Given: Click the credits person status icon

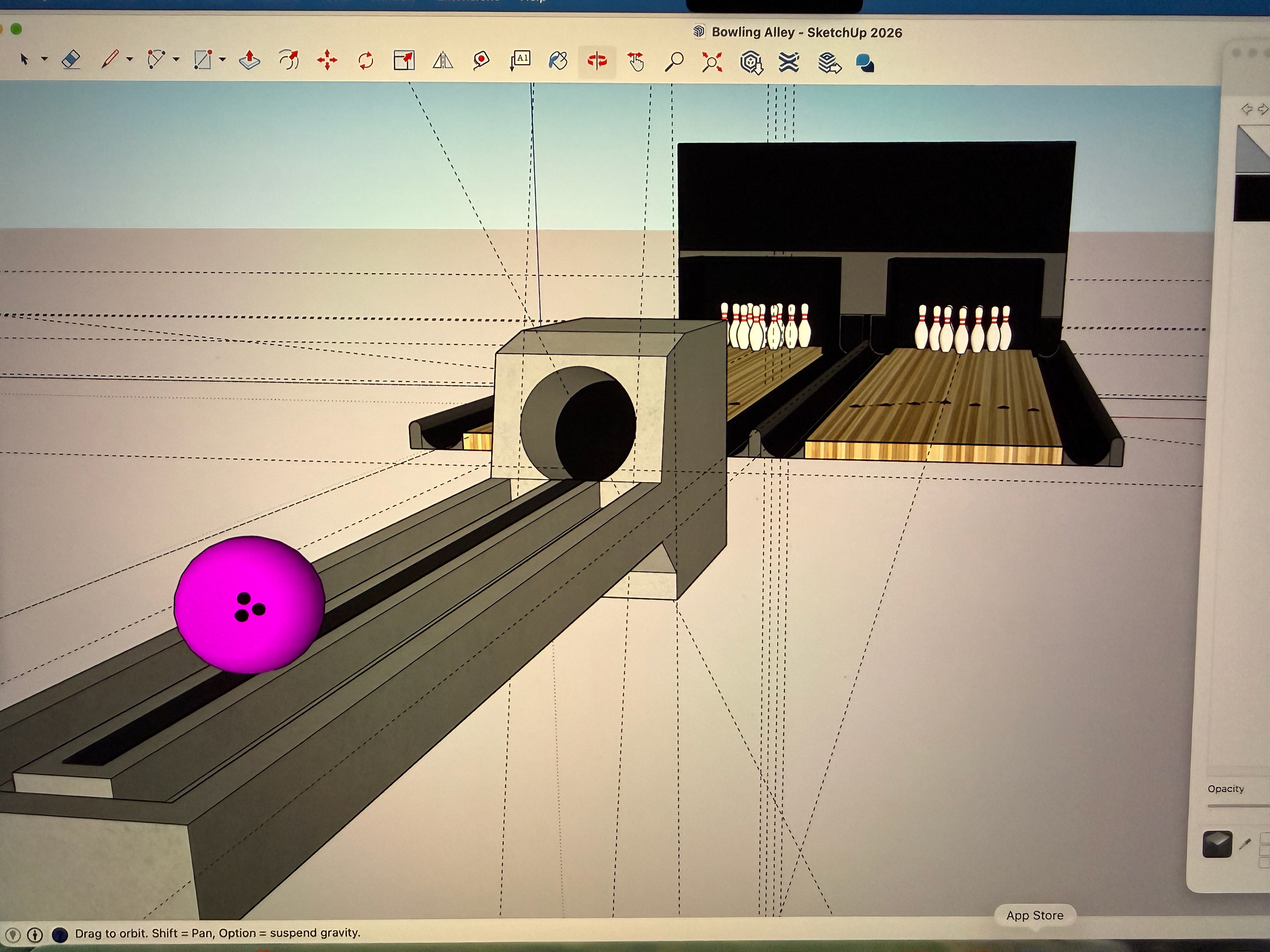Looking at the screenshot, I should click(35, 935).
